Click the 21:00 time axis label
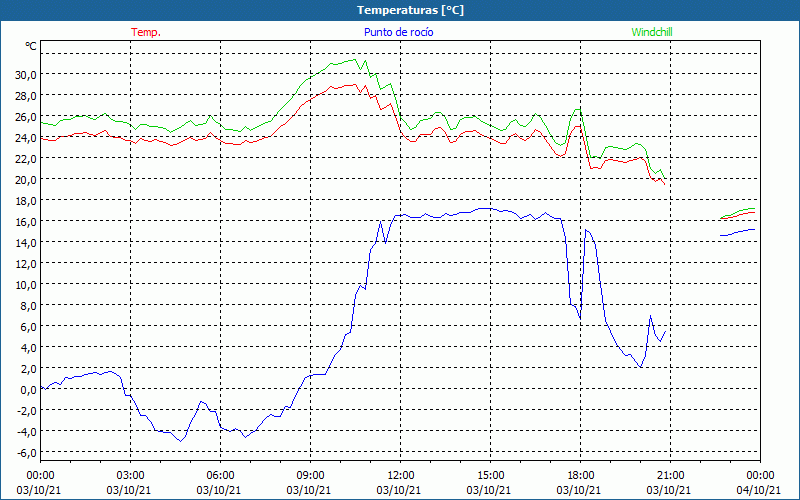 670,475
